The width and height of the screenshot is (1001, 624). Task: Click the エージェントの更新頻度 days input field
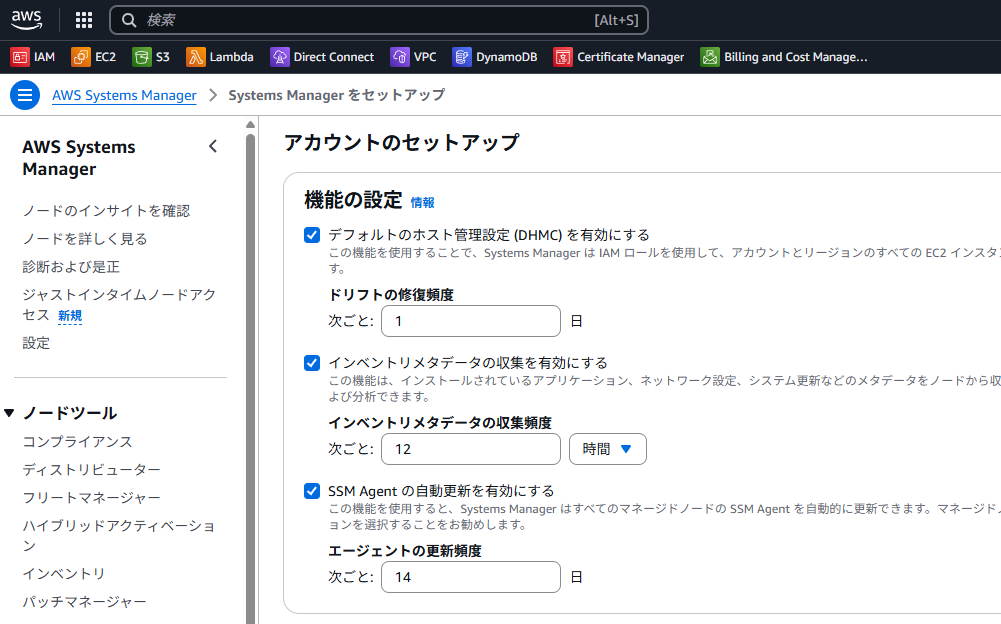point(471,577)
